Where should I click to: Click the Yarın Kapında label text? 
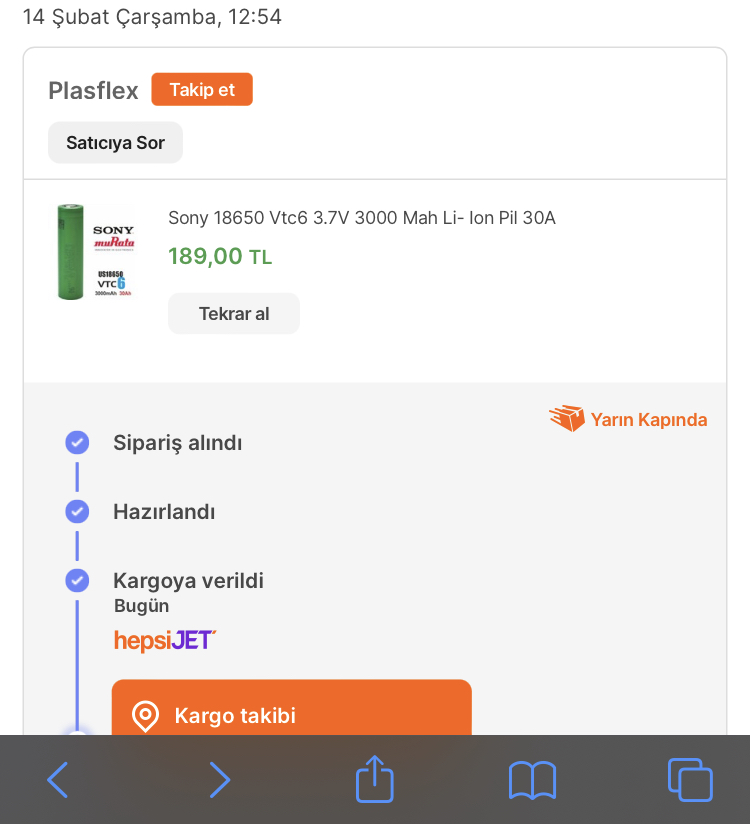(648, 420)
